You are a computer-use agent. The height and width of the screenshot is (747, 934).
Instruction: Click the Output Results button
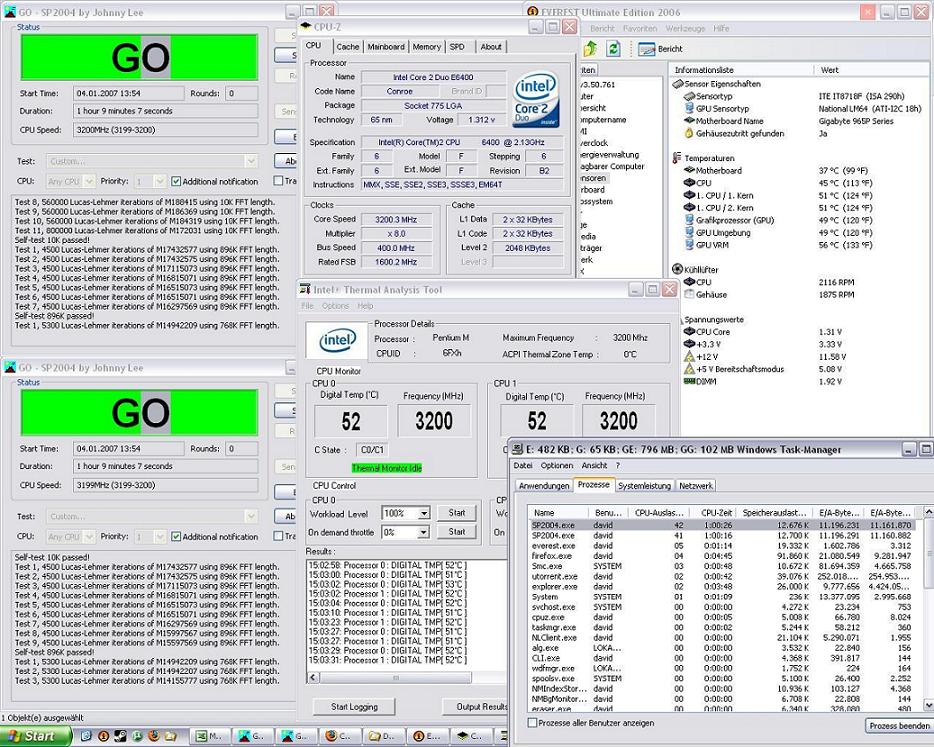point(476,707)
